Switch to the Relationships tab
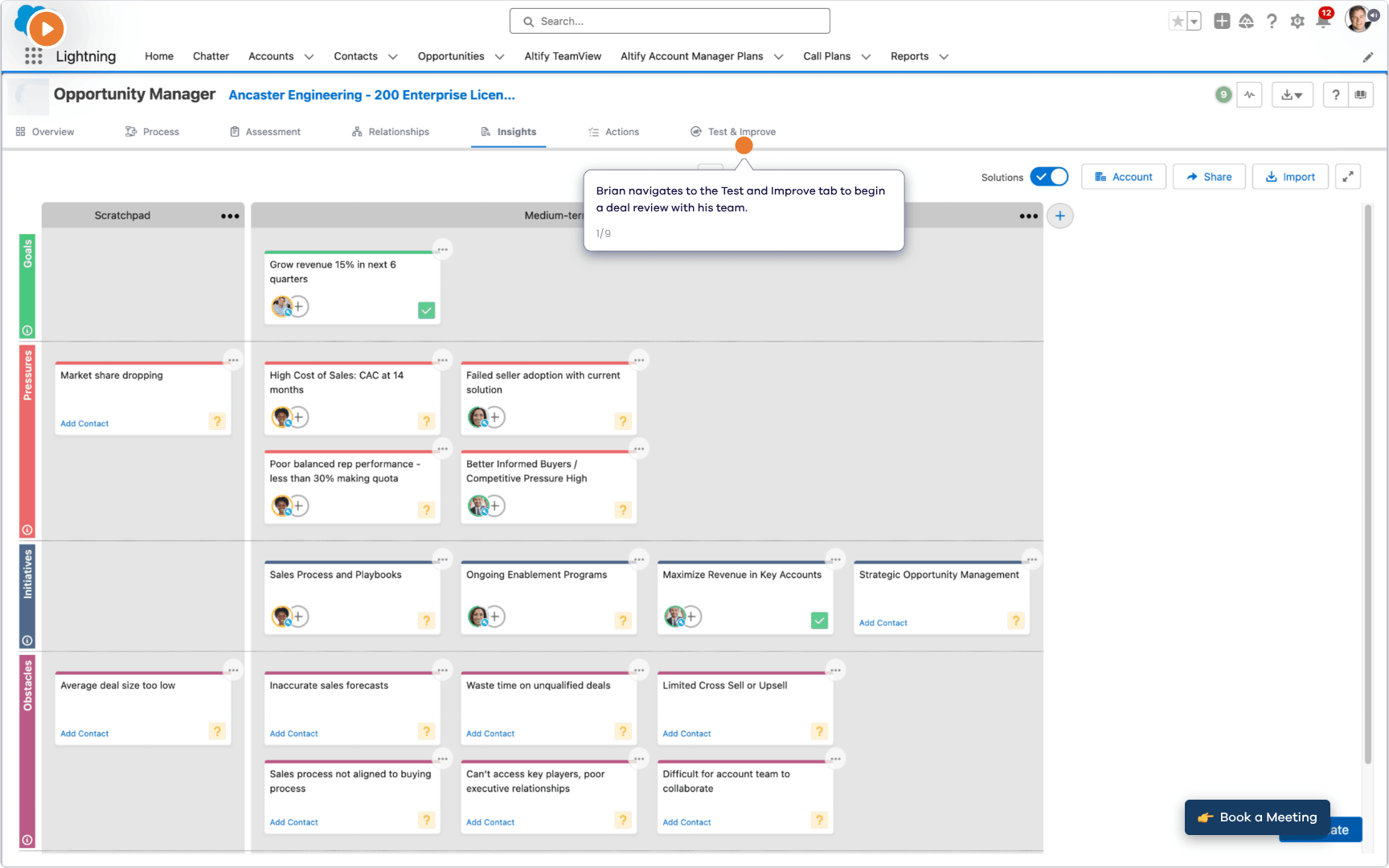Image resolution: width=1389 pixels, height=868 pixels. click(391, 132)
